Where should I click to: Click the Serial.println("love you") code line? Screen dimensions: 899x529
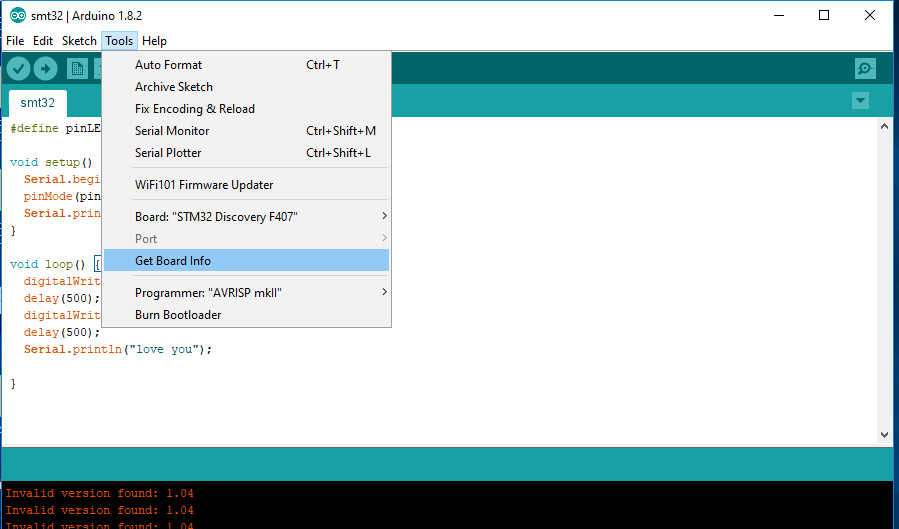click(x=118, y=349)
